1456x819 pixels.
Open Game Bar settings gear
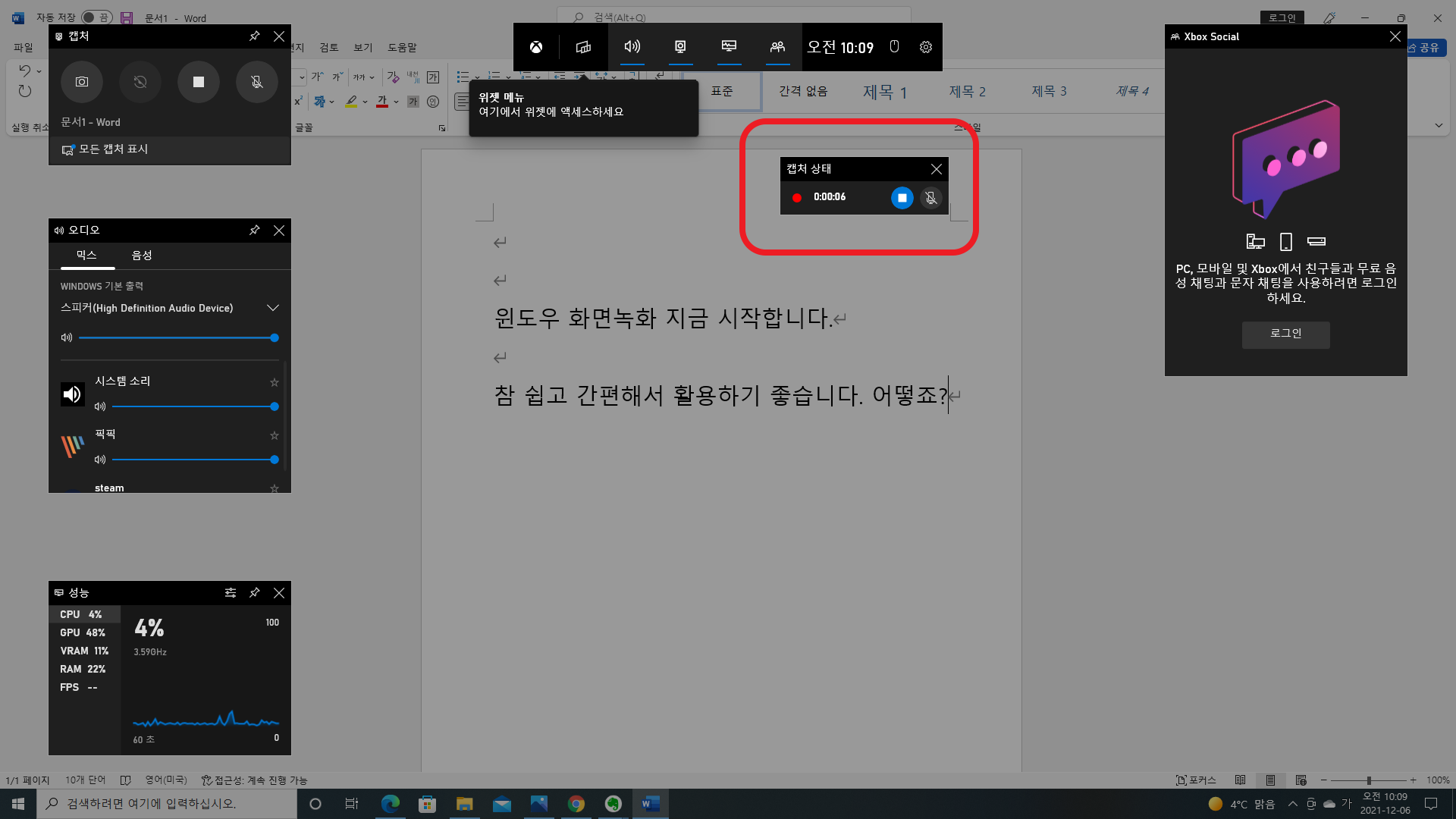click(926, 47)
